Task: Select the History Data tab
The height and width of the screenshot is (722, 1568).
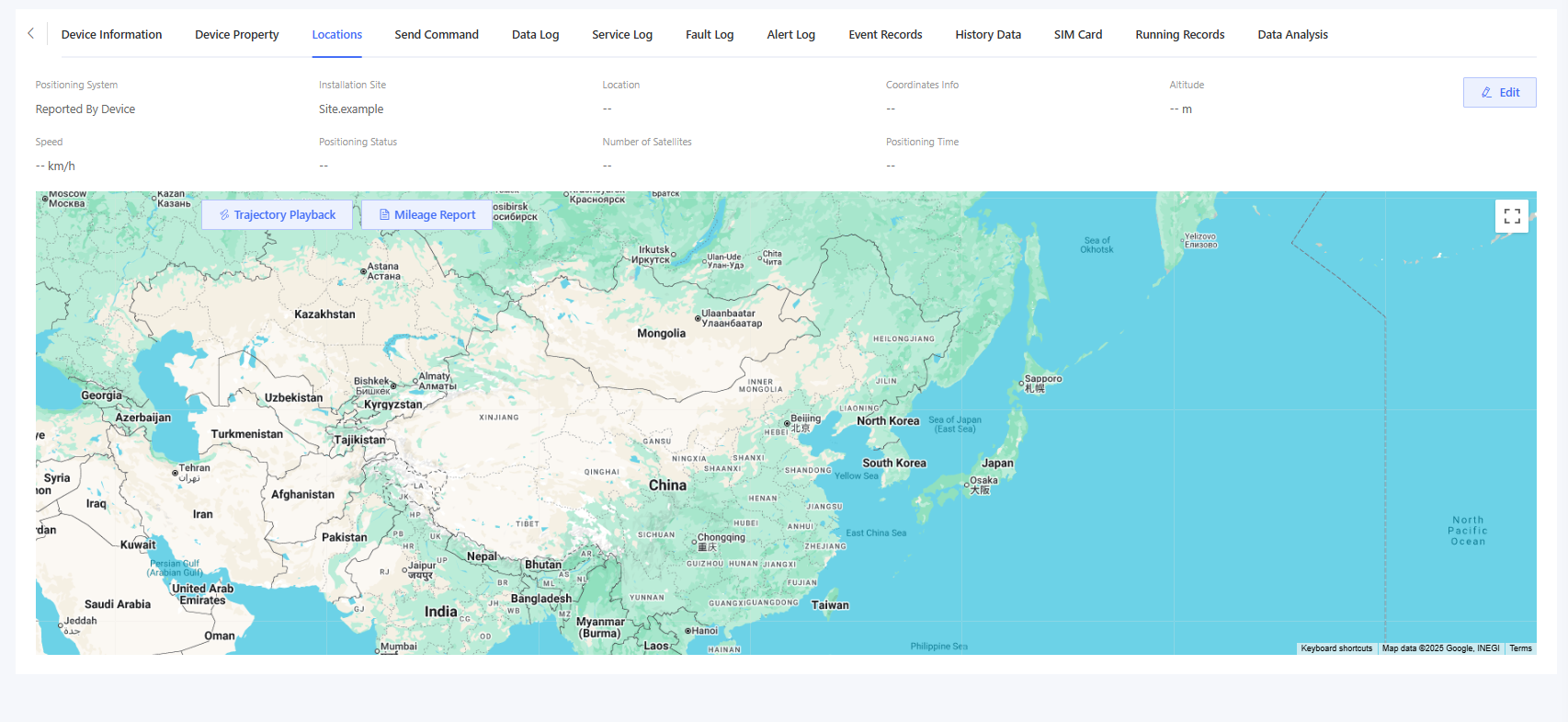Action: point(988,35)
